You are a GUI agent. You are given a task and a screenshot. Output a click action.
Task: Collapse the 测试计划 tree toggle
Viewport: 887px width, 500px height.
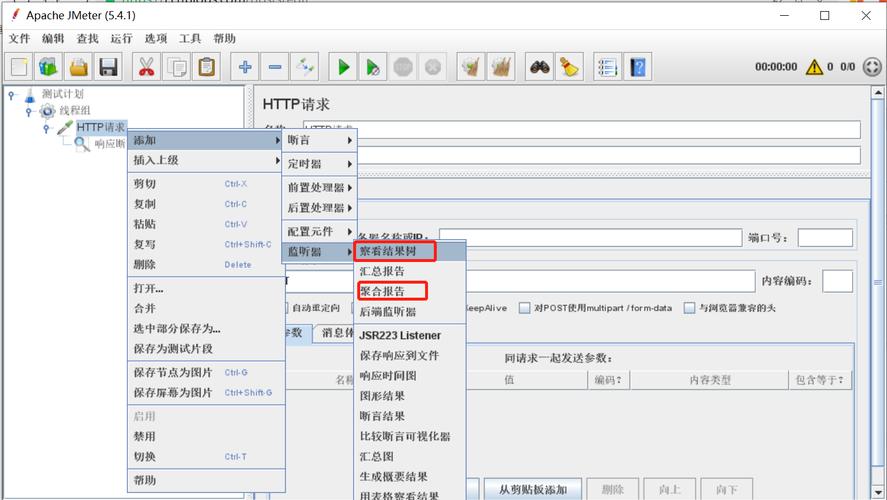click(11, 95)
